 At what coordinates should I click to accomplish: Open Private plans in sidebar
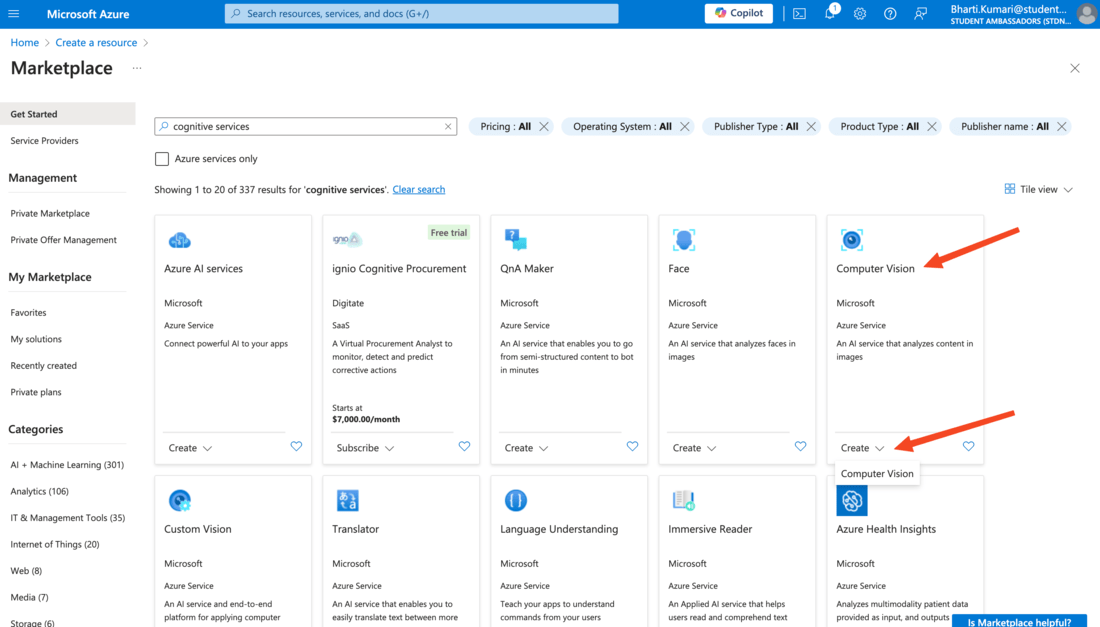(36, 392)
